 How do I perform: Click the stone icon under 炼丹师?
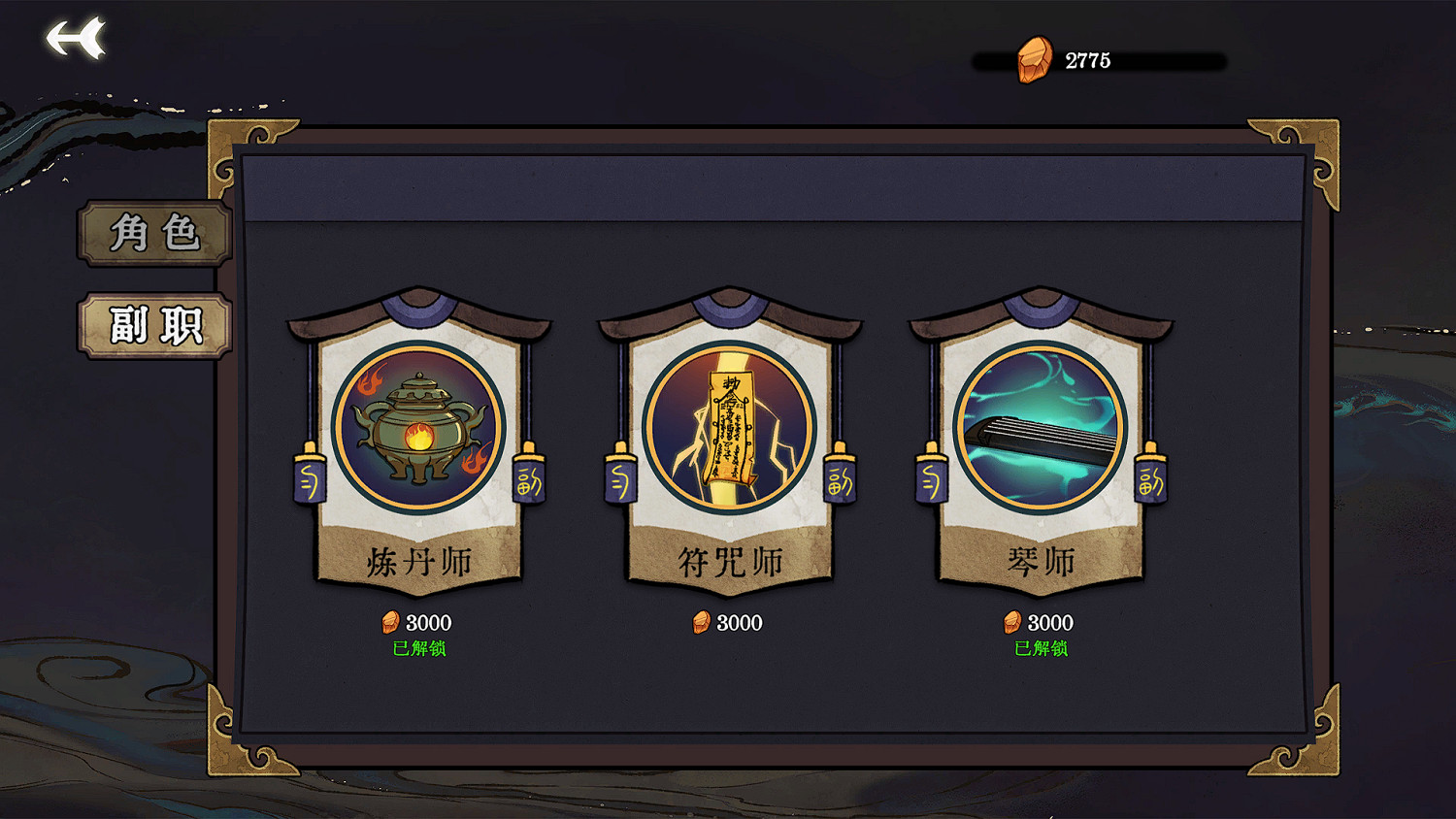(390, 622)
